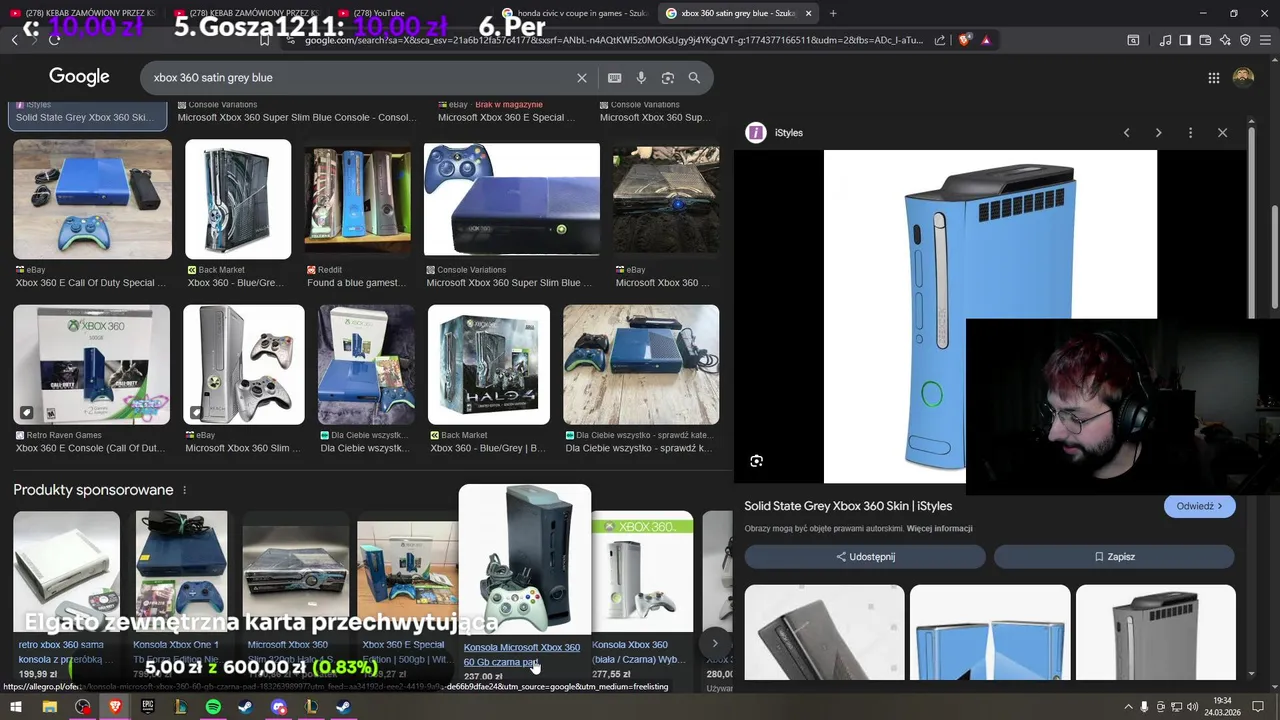This screenshot has width=1280, height=720.
Task: Open the on-screen keyboard icon in search bar
Action: click(x=614, y=78)
